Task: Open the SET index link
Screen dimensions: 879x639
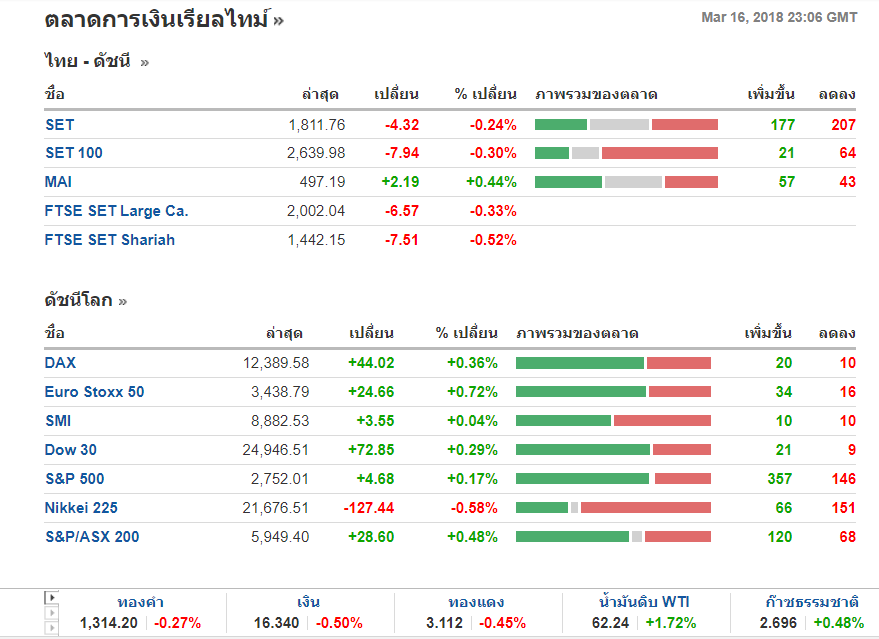Action: click(59, 124)
